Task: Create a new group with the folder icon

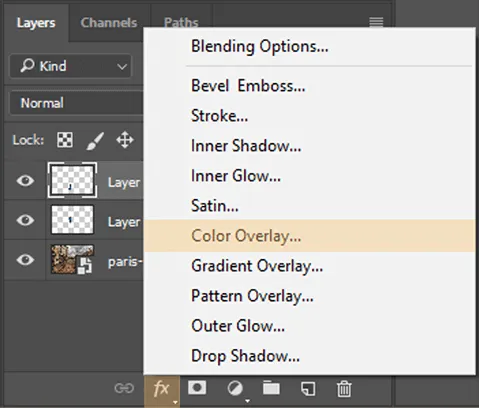Action: click(x=271, y=388)
